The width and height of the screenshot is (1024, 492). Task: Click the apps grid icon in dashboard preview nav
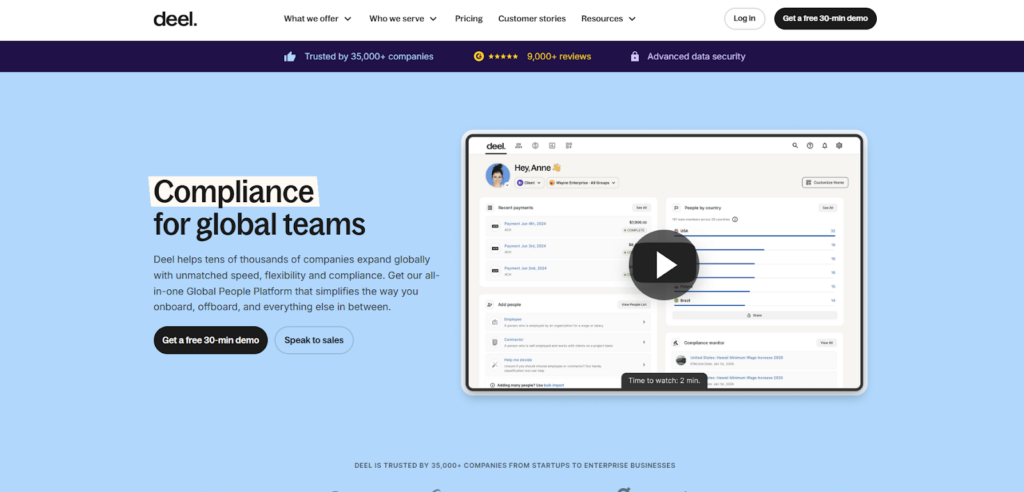coord(569,146)
